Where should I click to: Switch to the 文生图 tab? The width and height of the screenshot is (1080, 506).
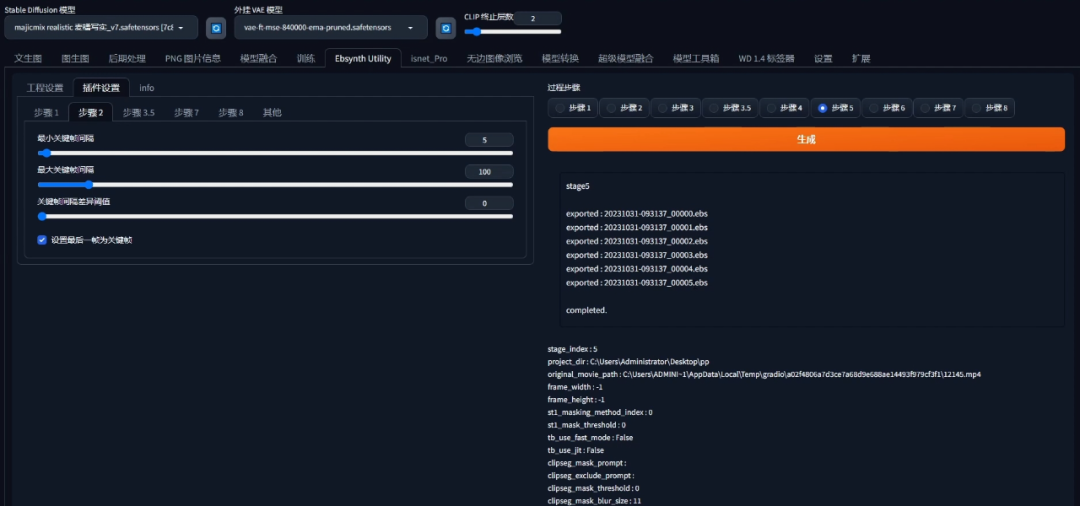[28, 59]
